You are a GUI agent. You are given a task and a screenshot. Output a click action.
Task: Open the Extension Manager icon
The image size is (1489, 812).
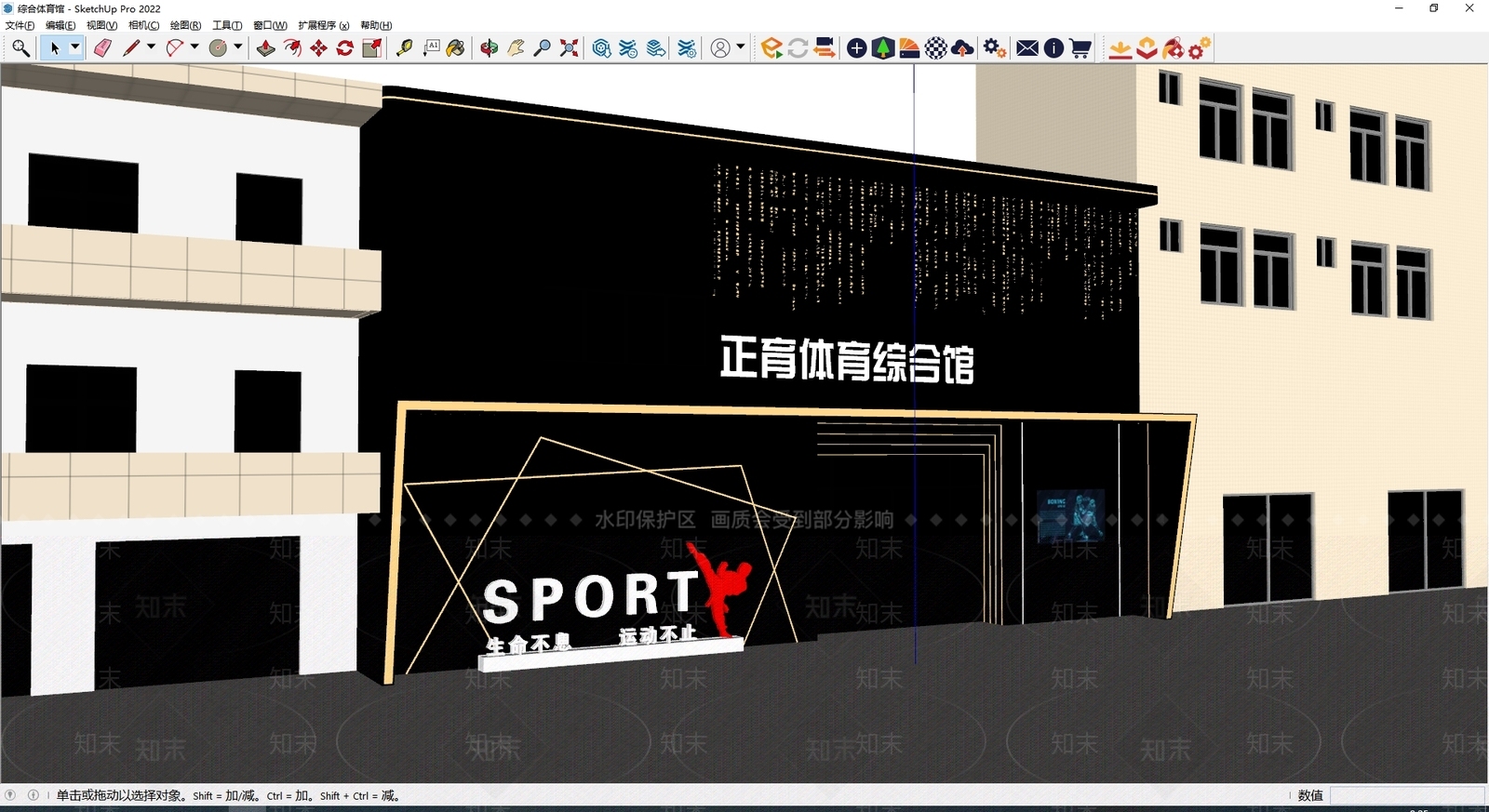(x=687, y=47)
